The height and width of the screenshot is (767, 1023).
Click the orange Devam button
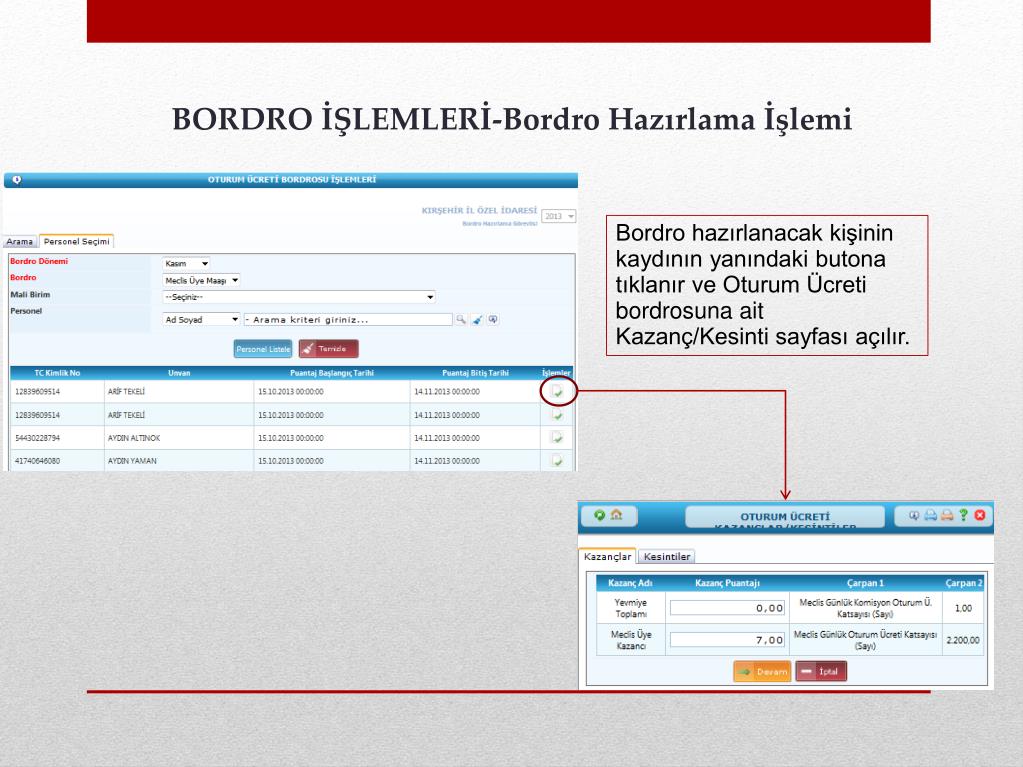tap(762, 671)
